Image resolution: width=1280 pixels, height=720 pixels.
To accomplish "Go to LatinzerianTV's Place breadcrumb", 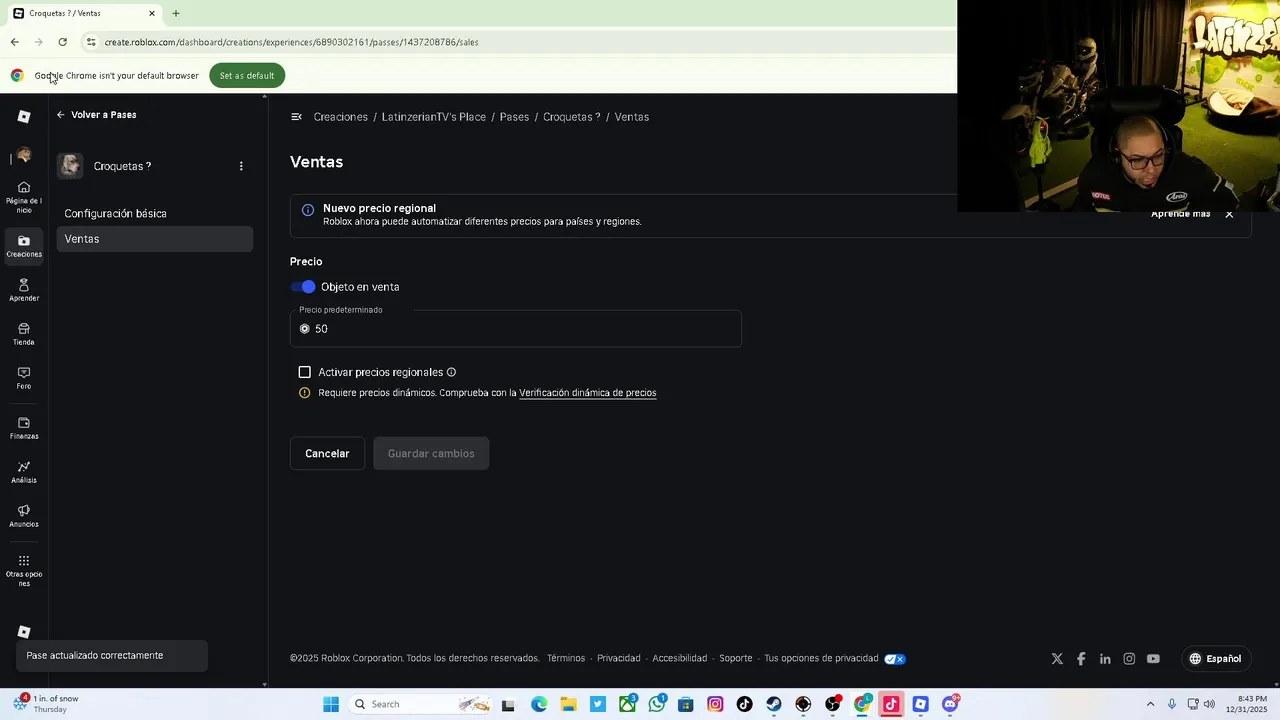I will (x=434, y=117).
